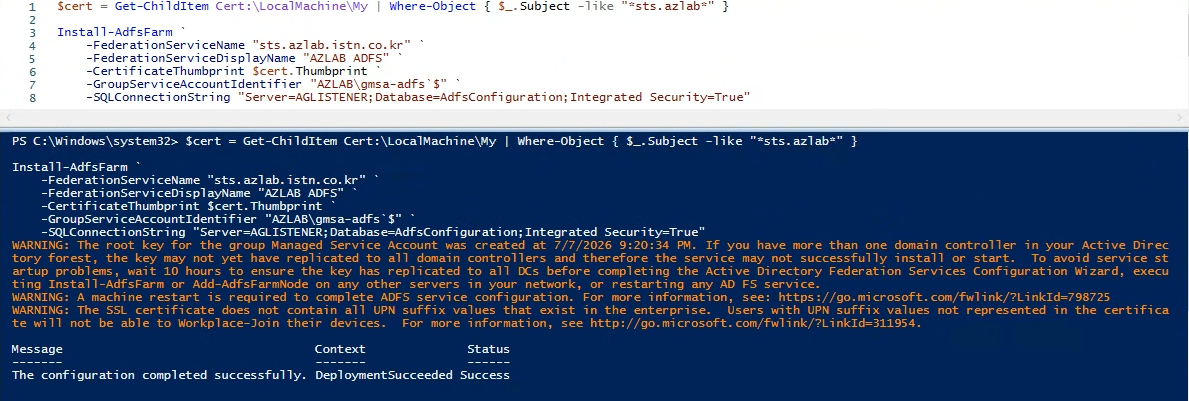Open the LinkId=311954 URL in console output
Image resolution: width=1189 pixels, height=401 pixels.
[755, 323]
